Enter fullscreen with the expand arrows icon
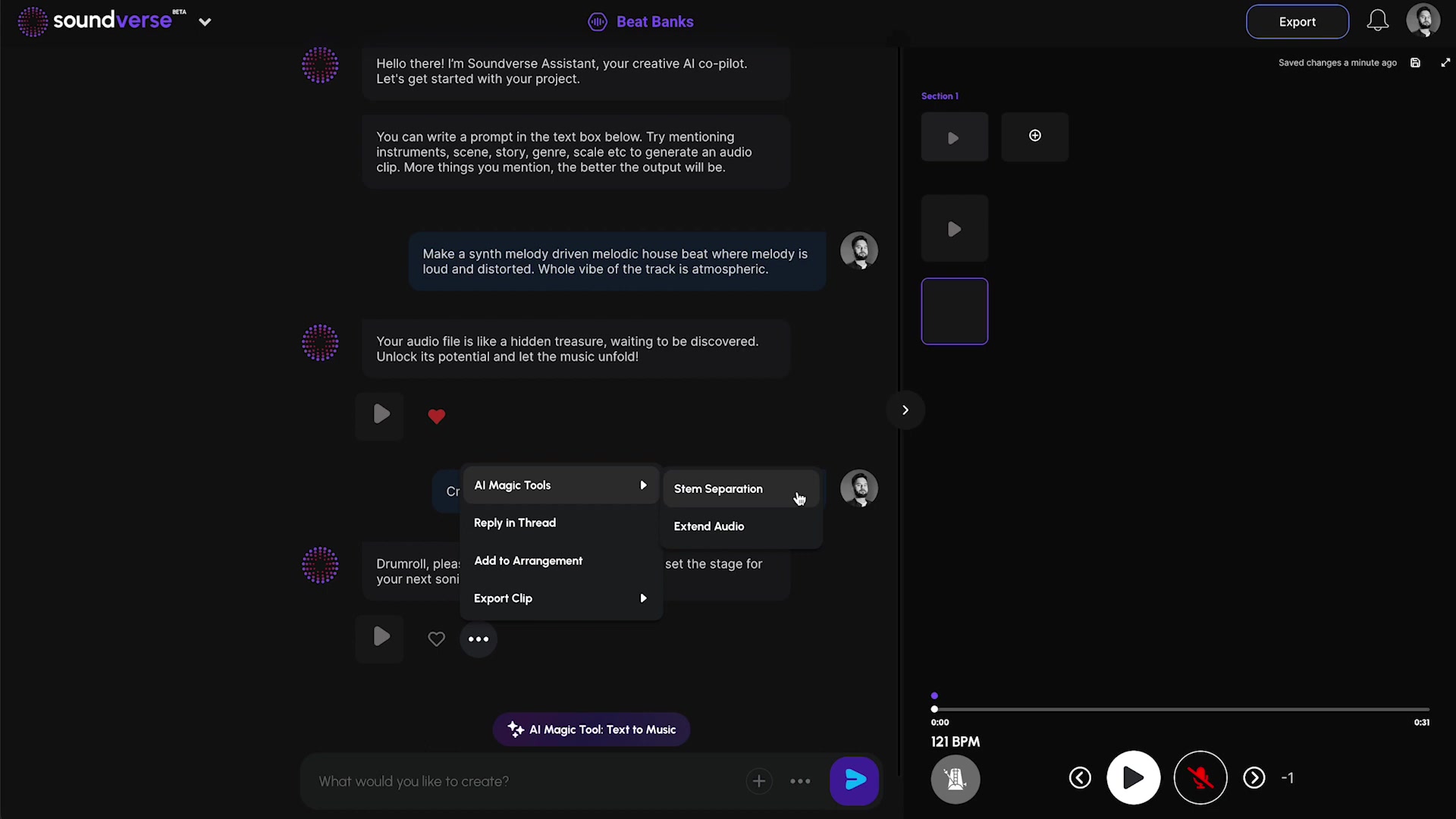Image resolution: width=1456 pixels, height=819 pixels. coord(1445,62)
